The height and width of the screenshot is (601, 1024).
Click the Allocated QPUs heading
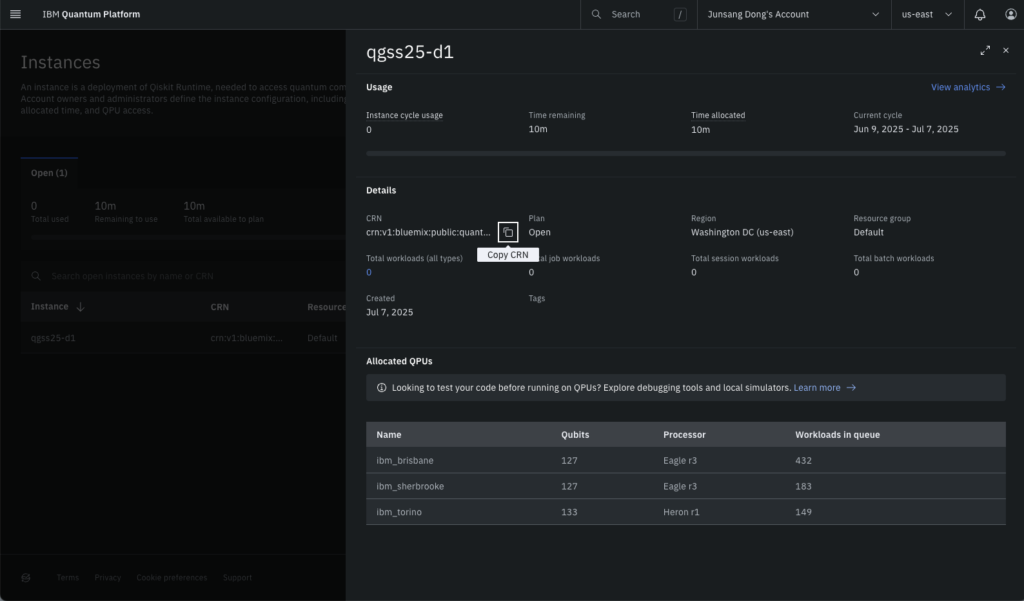point(399,361)
